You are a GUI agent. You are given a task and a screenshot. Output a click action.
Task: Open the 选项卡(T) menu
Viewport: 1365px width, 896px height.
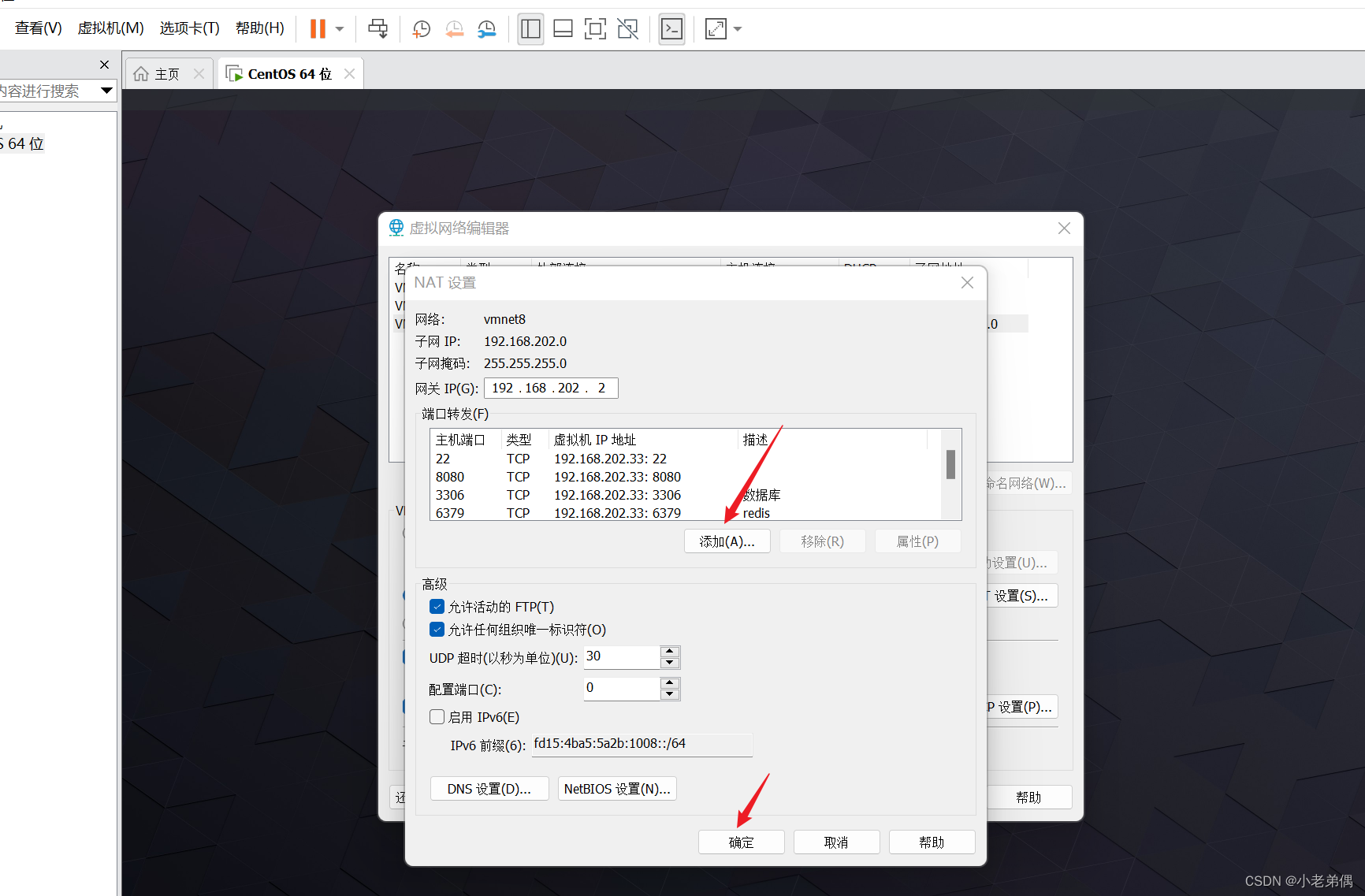click(x=189, y=28)
